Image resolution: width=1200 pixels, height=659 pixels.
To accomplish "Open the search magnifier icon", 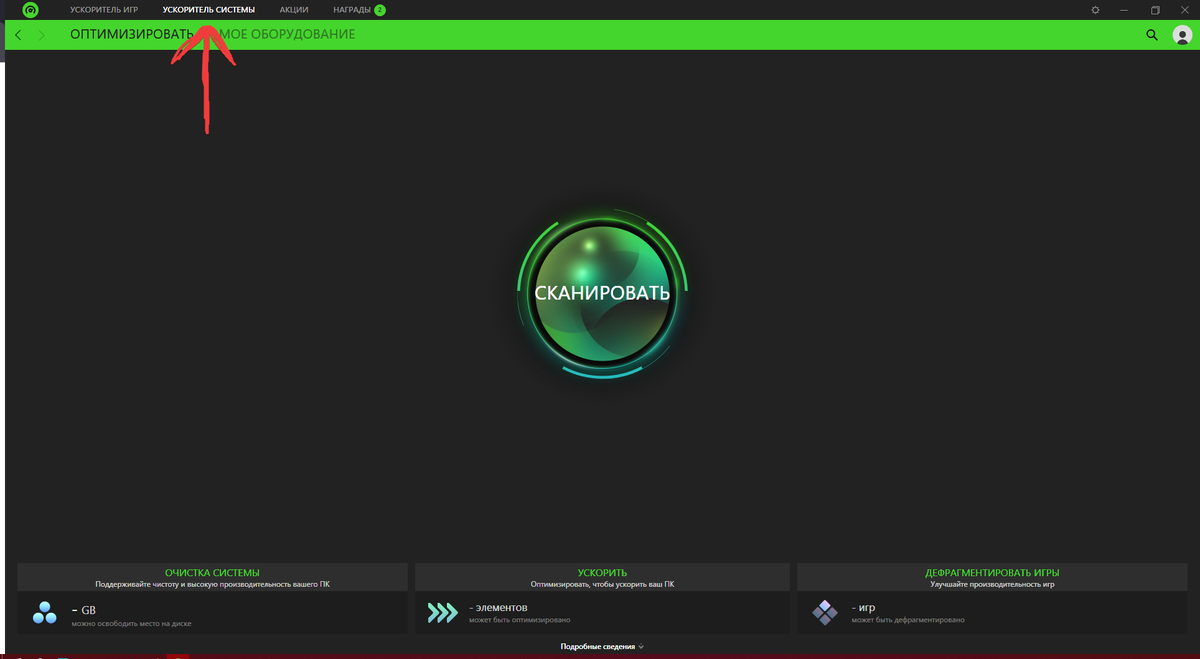I will point(1151,35).
